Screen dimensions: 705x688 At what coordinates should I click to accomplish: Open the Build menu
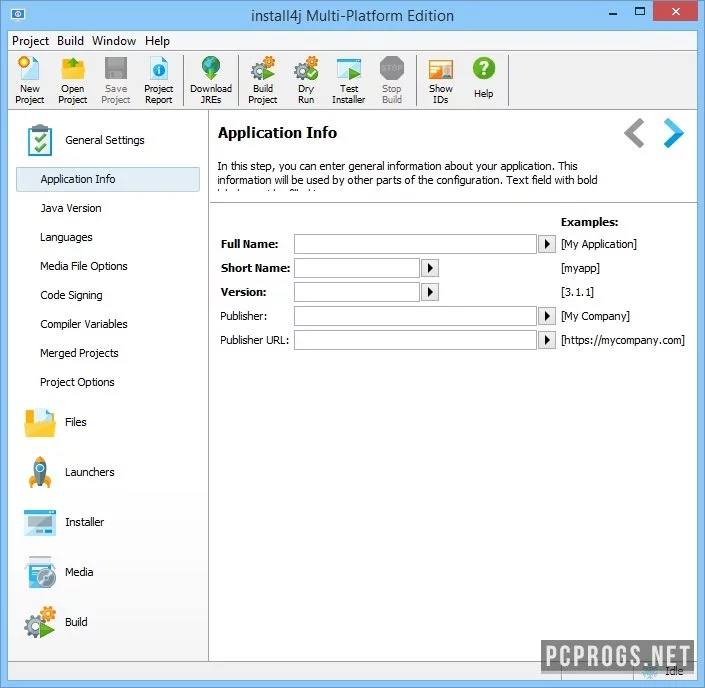[x=70, y=41]
